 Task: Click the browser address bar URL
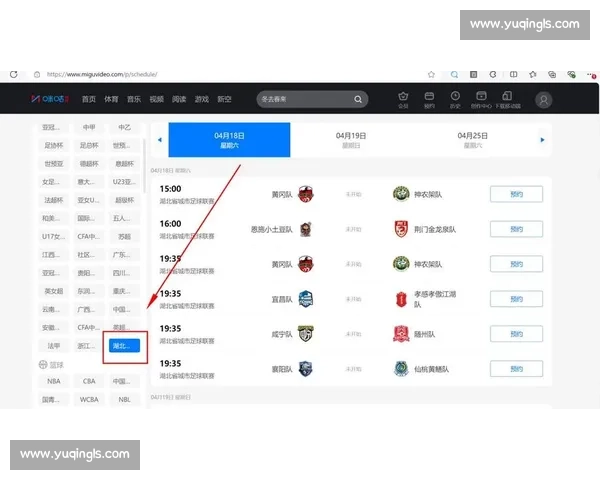[102, 75]
